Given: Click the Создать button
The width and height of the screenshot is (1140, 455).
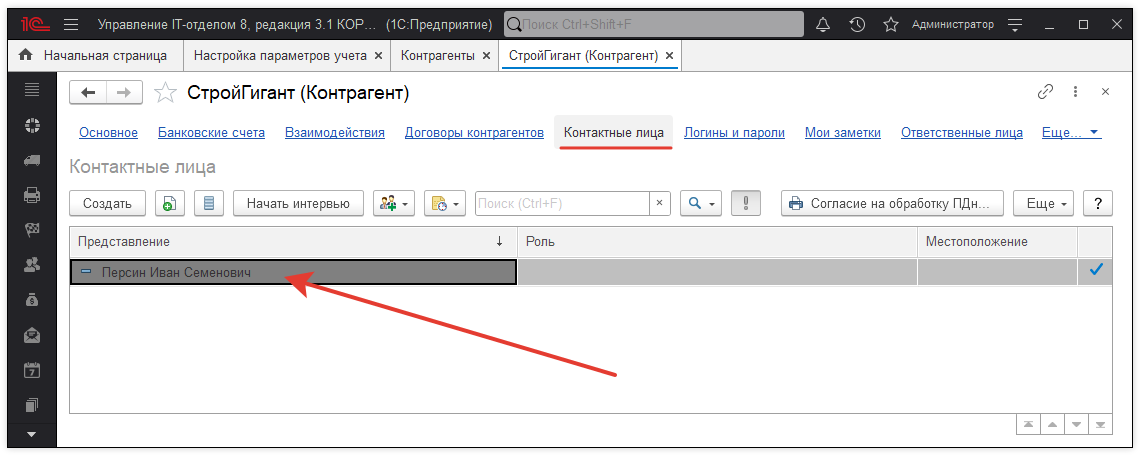Looking at the screenshot, I should pos(107,203).
